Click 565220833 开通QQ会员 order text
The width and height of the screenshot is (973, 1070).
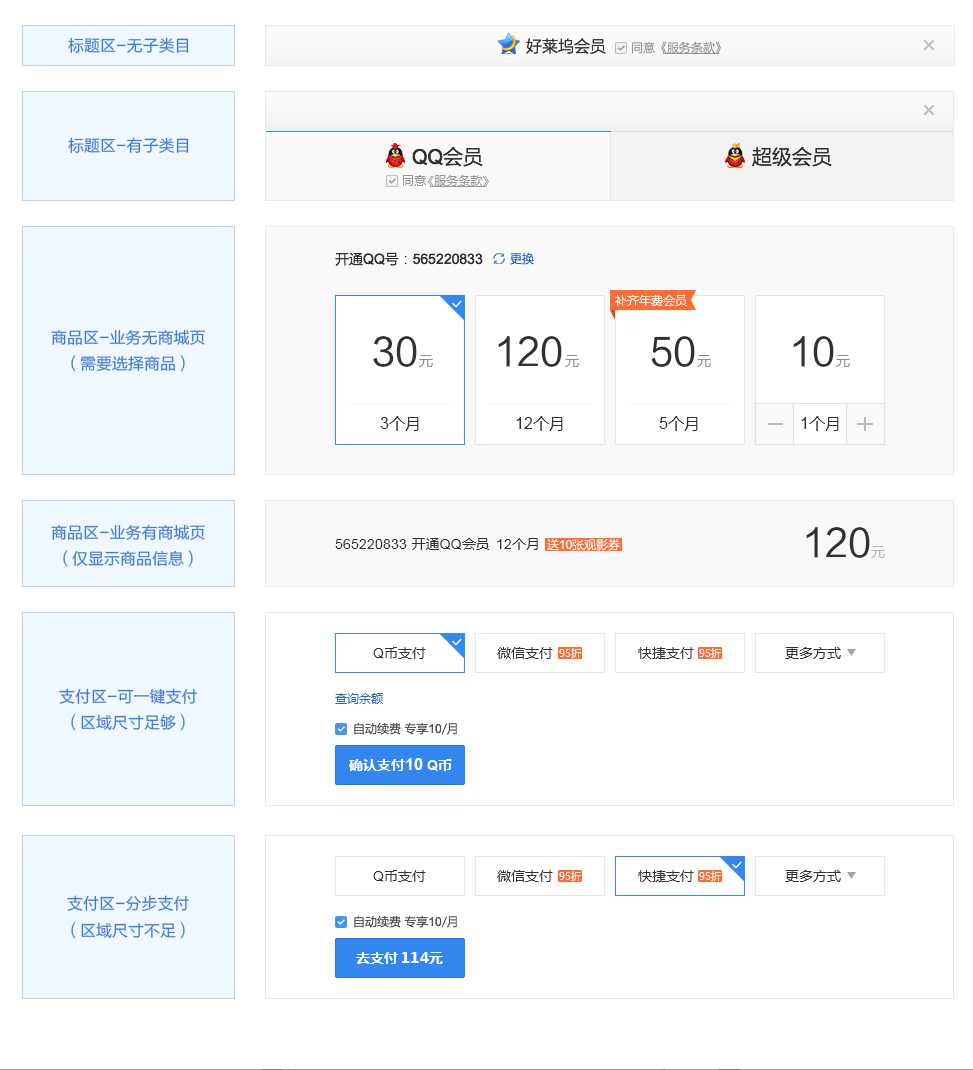[412, 545]
